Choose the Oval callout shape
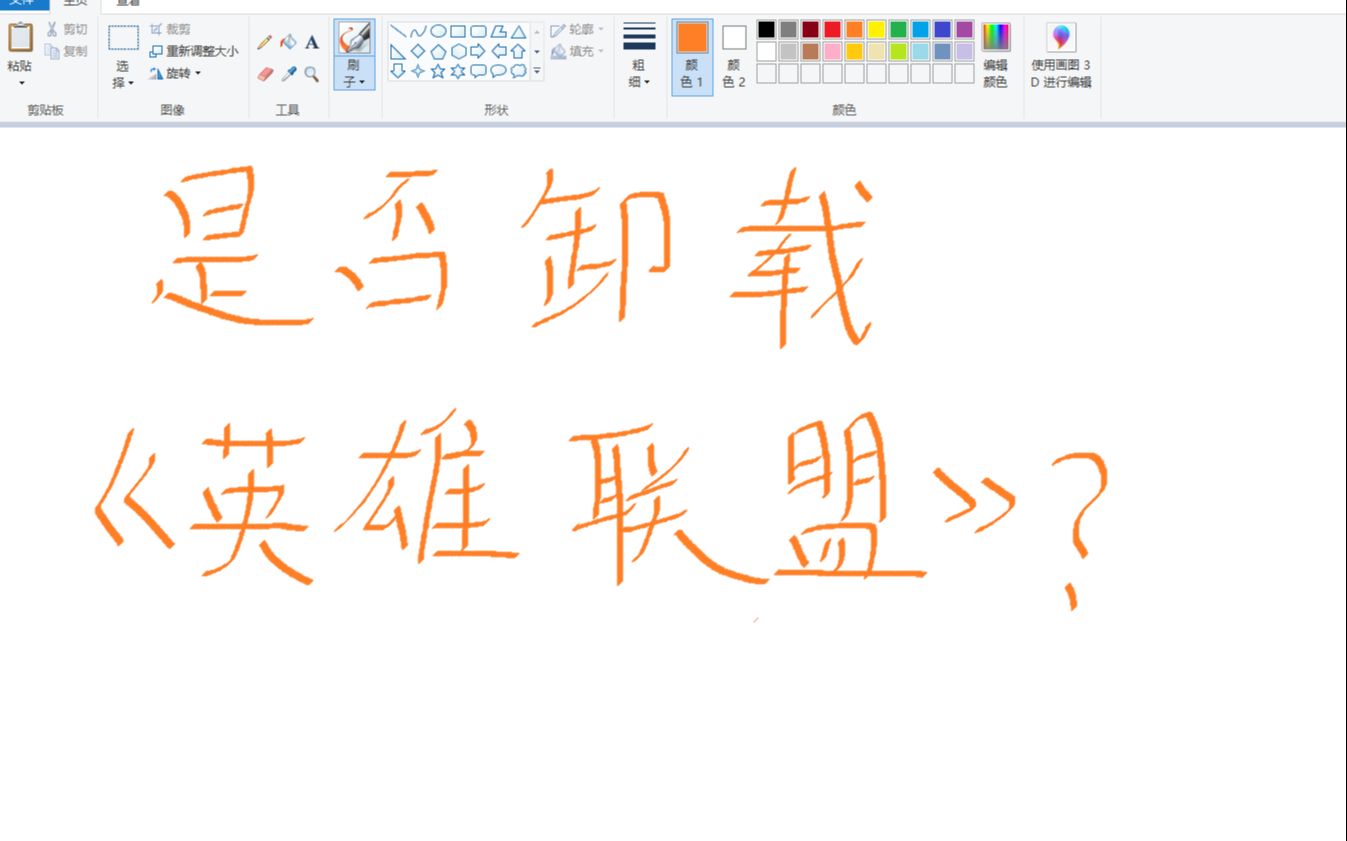 click(498, 71)
